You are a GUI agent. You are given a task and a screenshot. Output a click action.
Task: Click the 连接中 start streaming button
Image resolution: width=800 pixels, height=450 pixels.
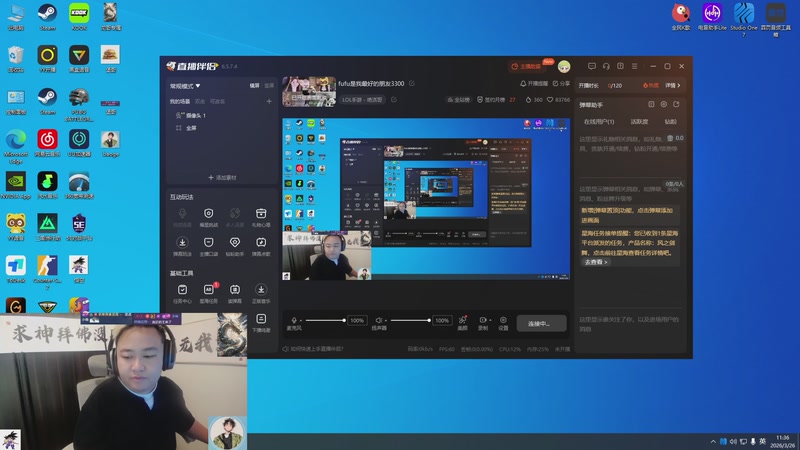[541, 323]
